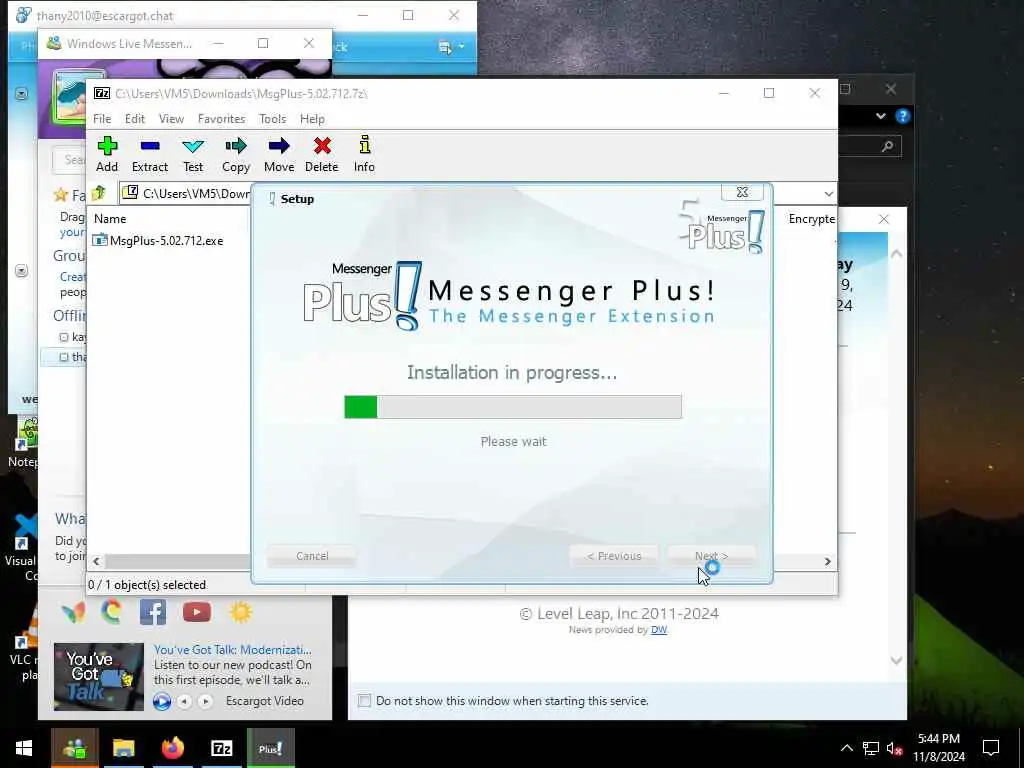Check 'Do not show this window' checkbox
This screenshot has height=768, width=1024.
click(x=364, y=701)
